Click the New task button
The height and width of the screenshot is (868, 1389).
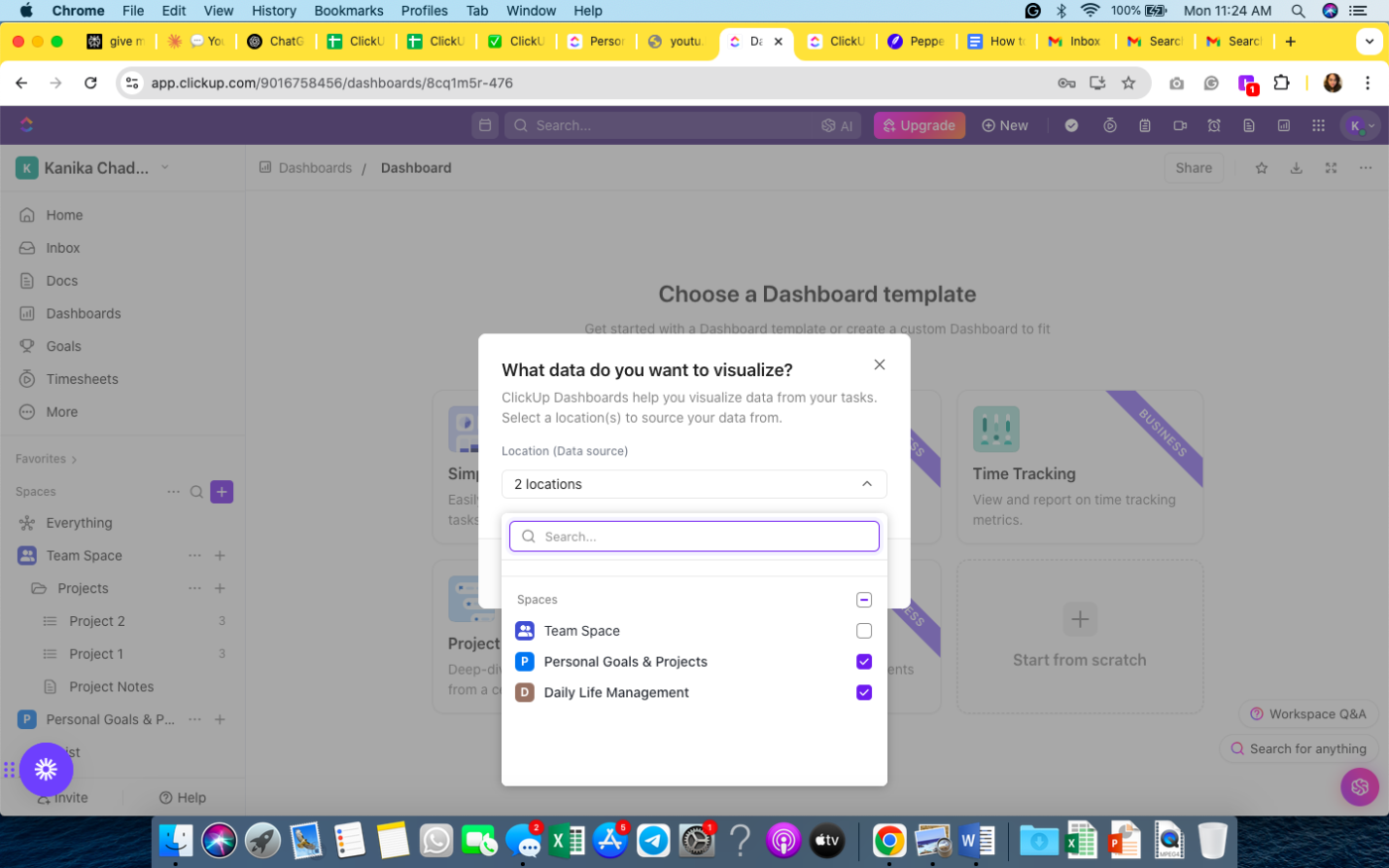click(x=1004, y=125)
